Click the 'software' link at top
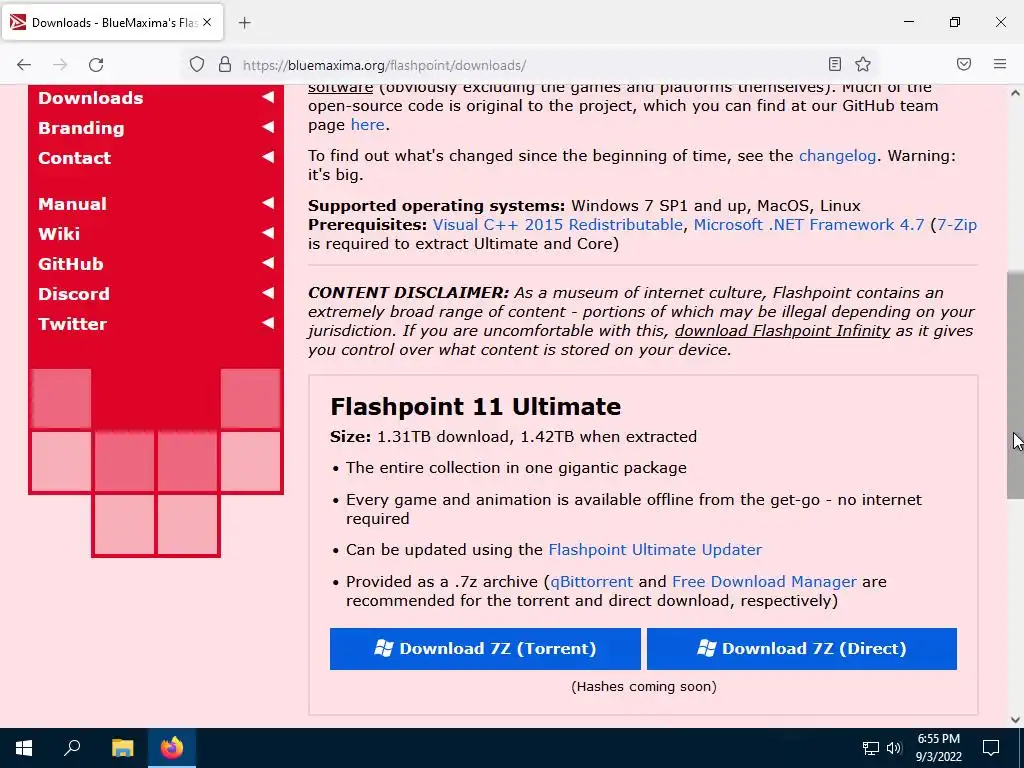The image size is (1024, 768). point(340,89)
